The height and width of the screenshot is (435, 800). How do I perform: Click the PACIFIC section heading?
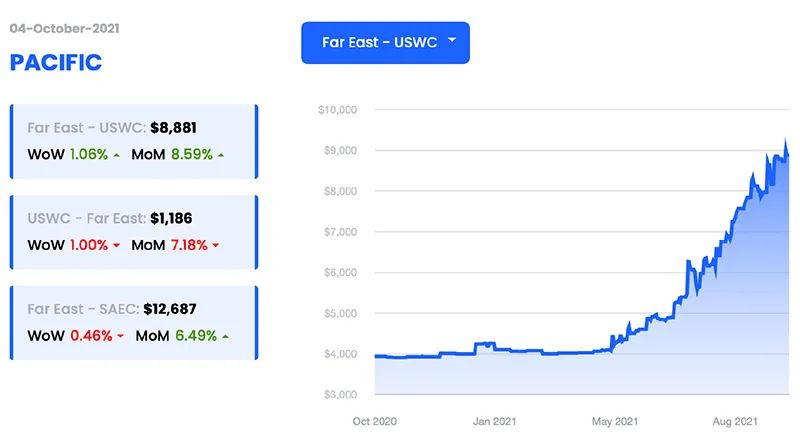(56, 62)
